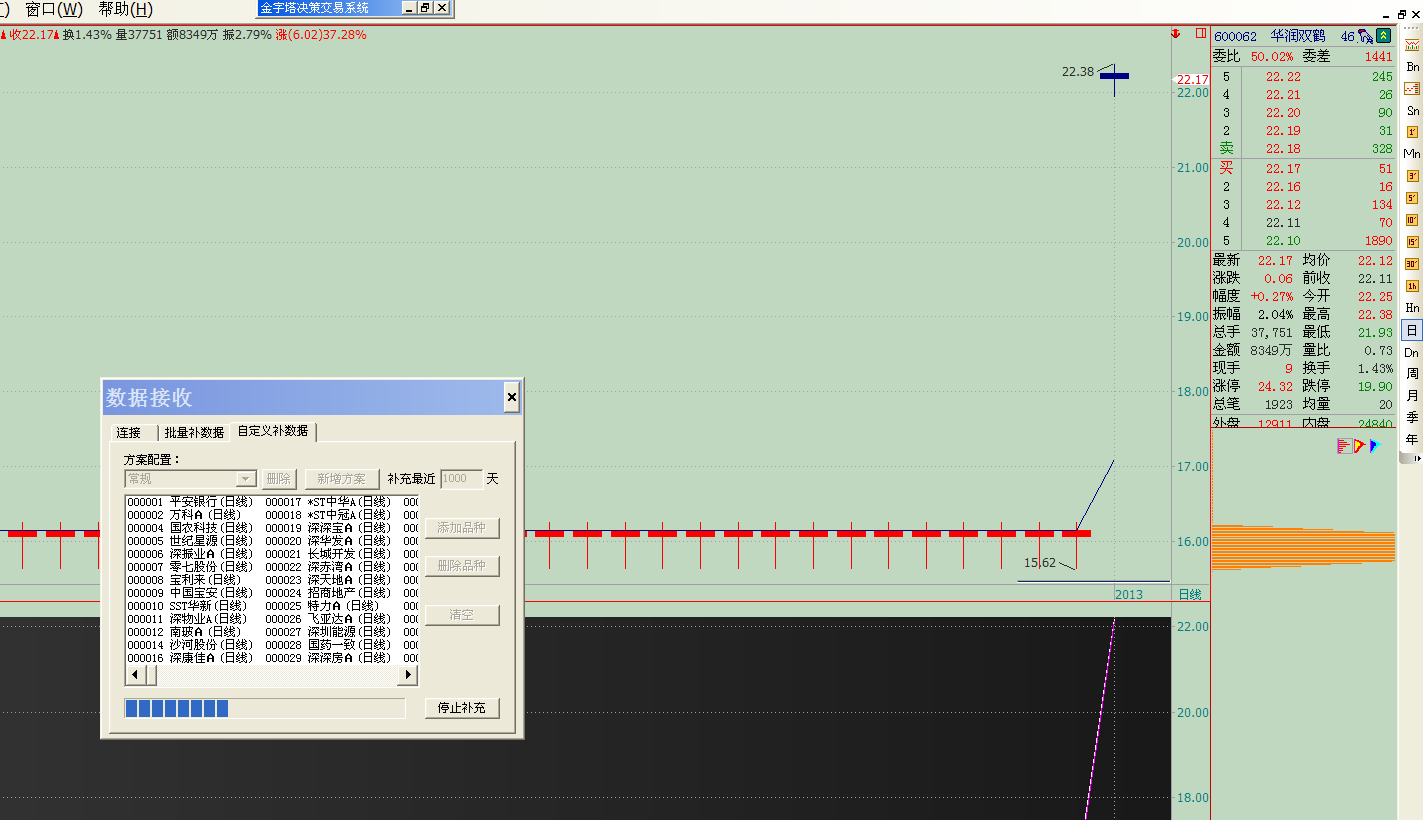Click the red down-arrow icon above price axis
This screenshot has width=1423, height=820.
[1175, 34]
